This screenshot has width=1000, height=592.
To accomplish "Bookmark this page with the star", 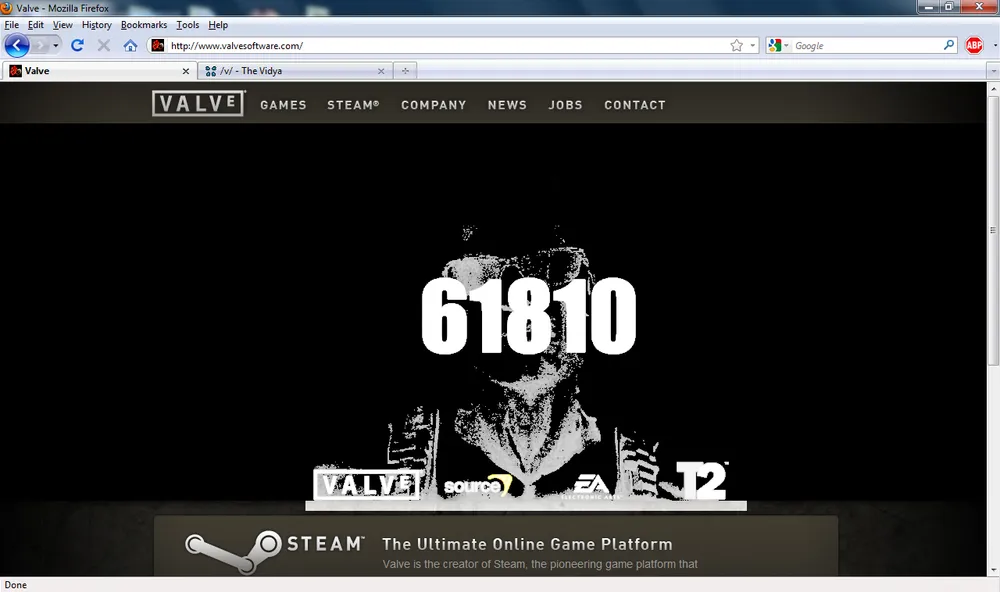I will [x=737, y=46].
